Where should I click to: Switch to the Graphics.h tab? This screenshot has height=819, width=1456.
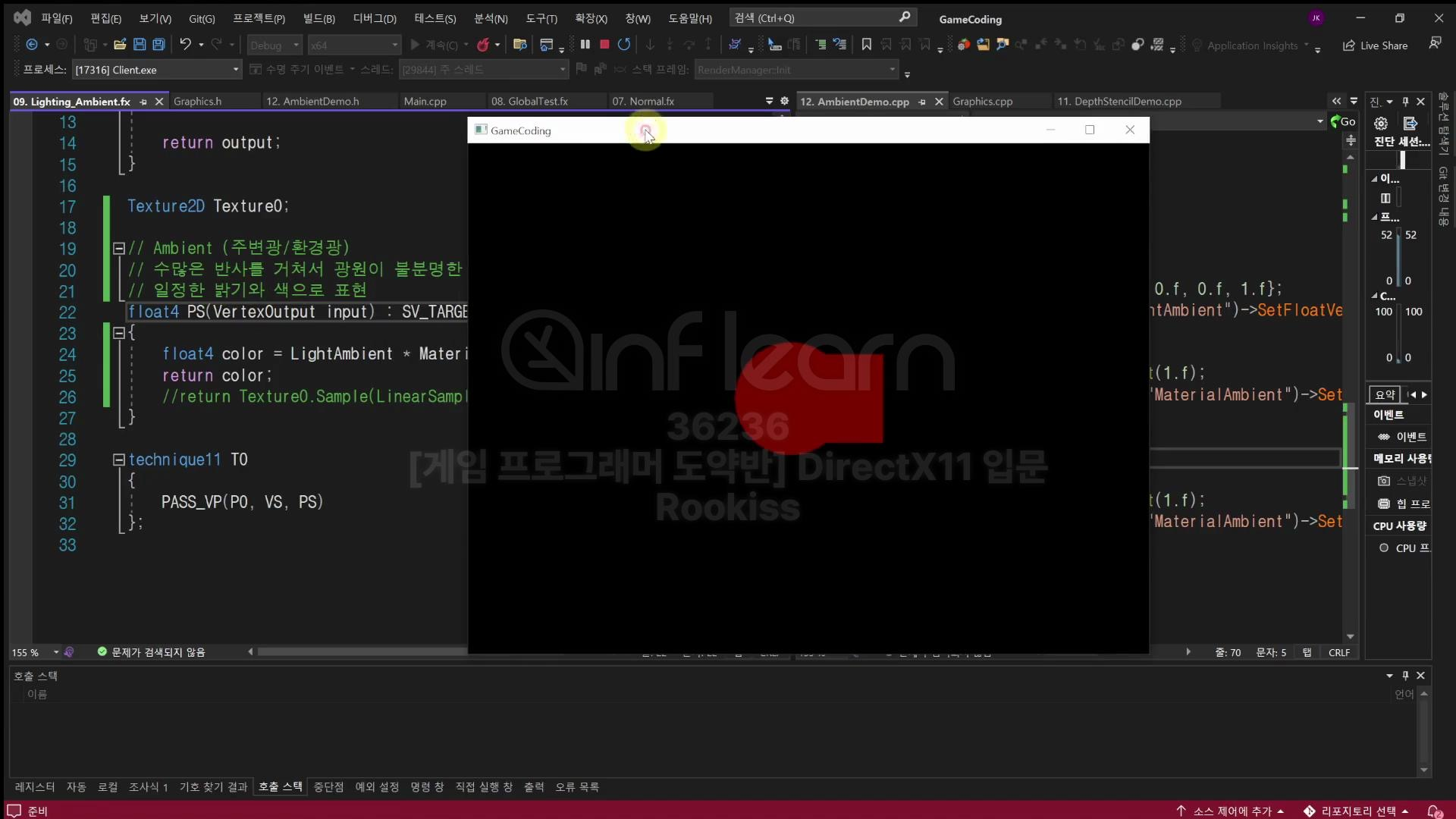(198, 102)
